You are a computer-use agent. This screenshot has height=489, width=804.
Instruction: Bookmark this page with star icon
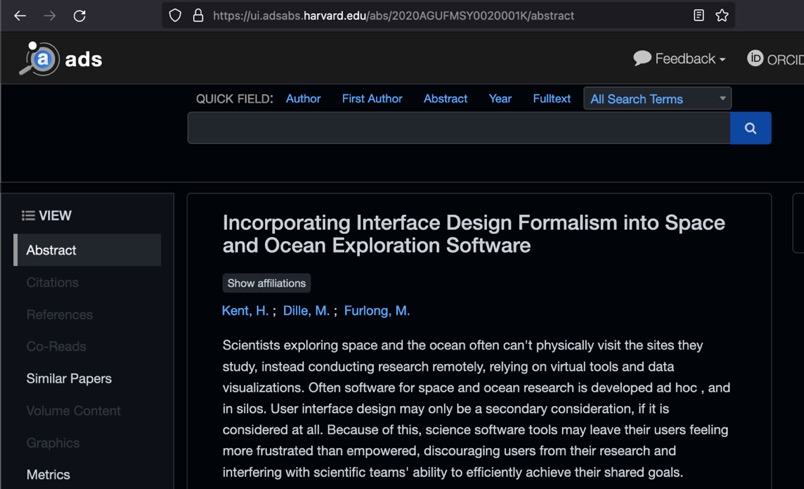722,16
